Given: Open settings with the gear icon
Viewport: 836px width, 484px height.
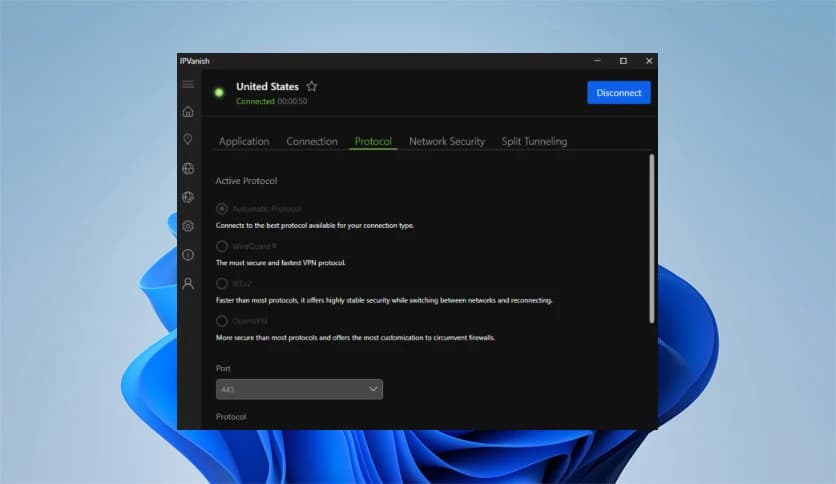Looking at the screenshot, I should pyautogui.click(x=188, y=226).
